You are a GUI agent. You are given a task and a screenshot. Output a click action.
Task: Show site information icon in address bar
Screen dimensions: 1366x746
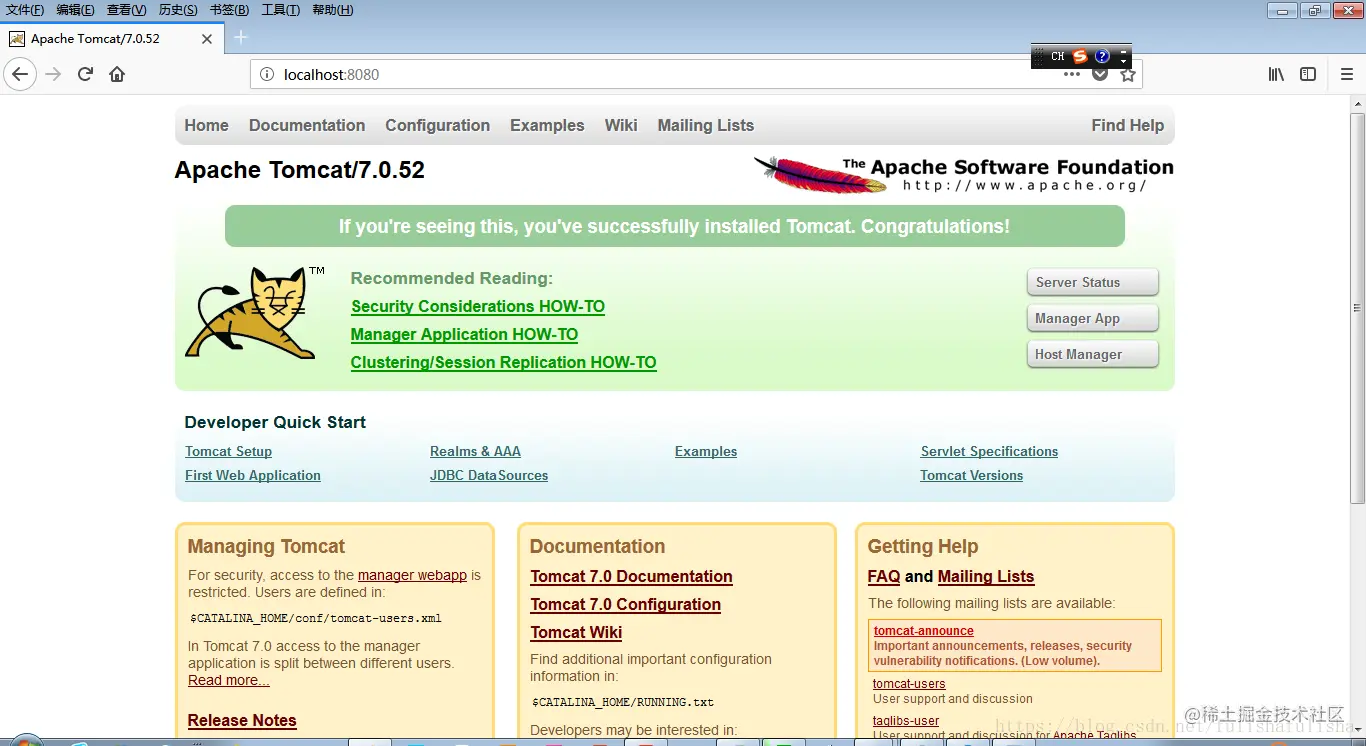(x=266, y=74)
